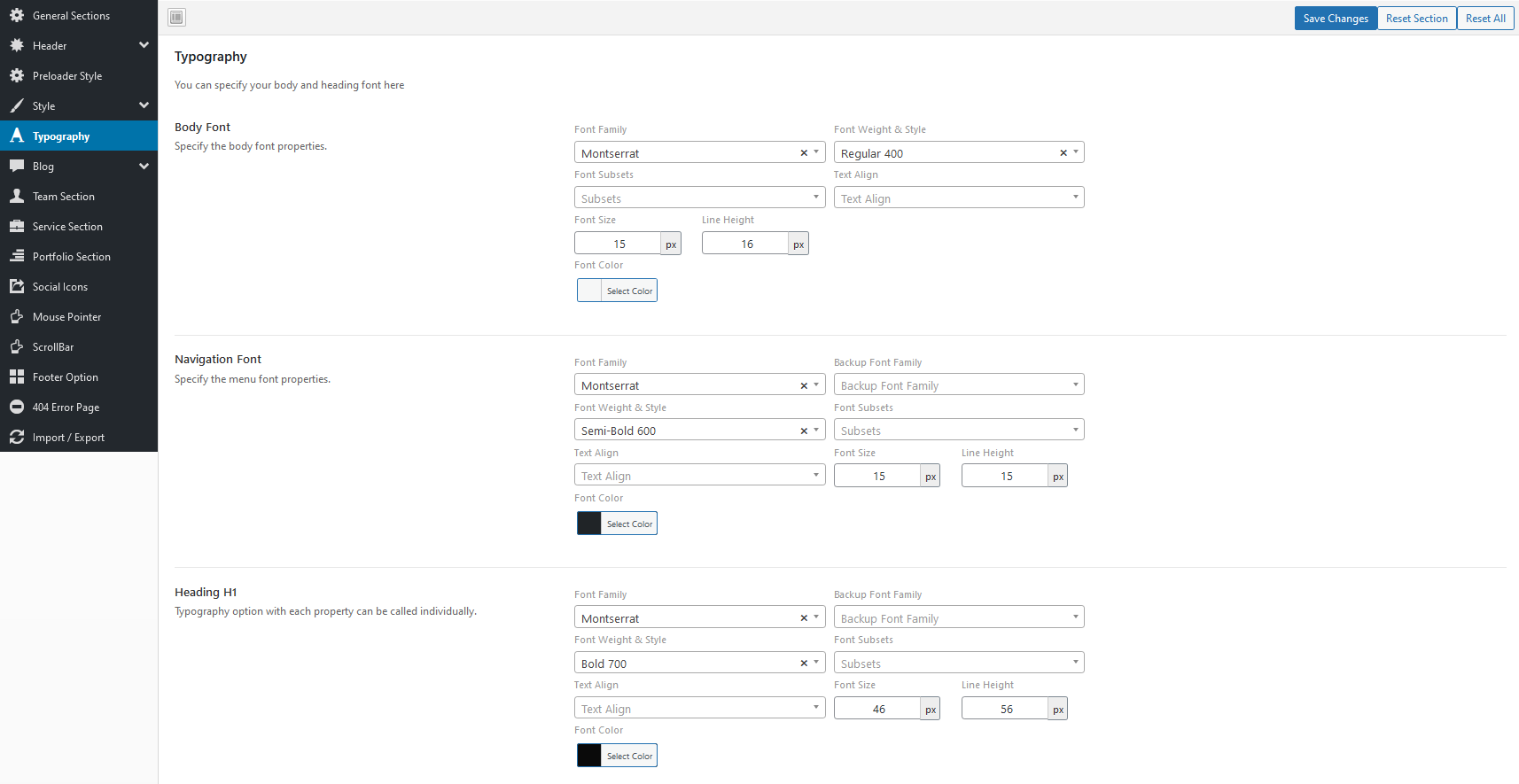Click the Navigation Line Height field
Screen dimensions: 1519x784
tap(1006, 476)
